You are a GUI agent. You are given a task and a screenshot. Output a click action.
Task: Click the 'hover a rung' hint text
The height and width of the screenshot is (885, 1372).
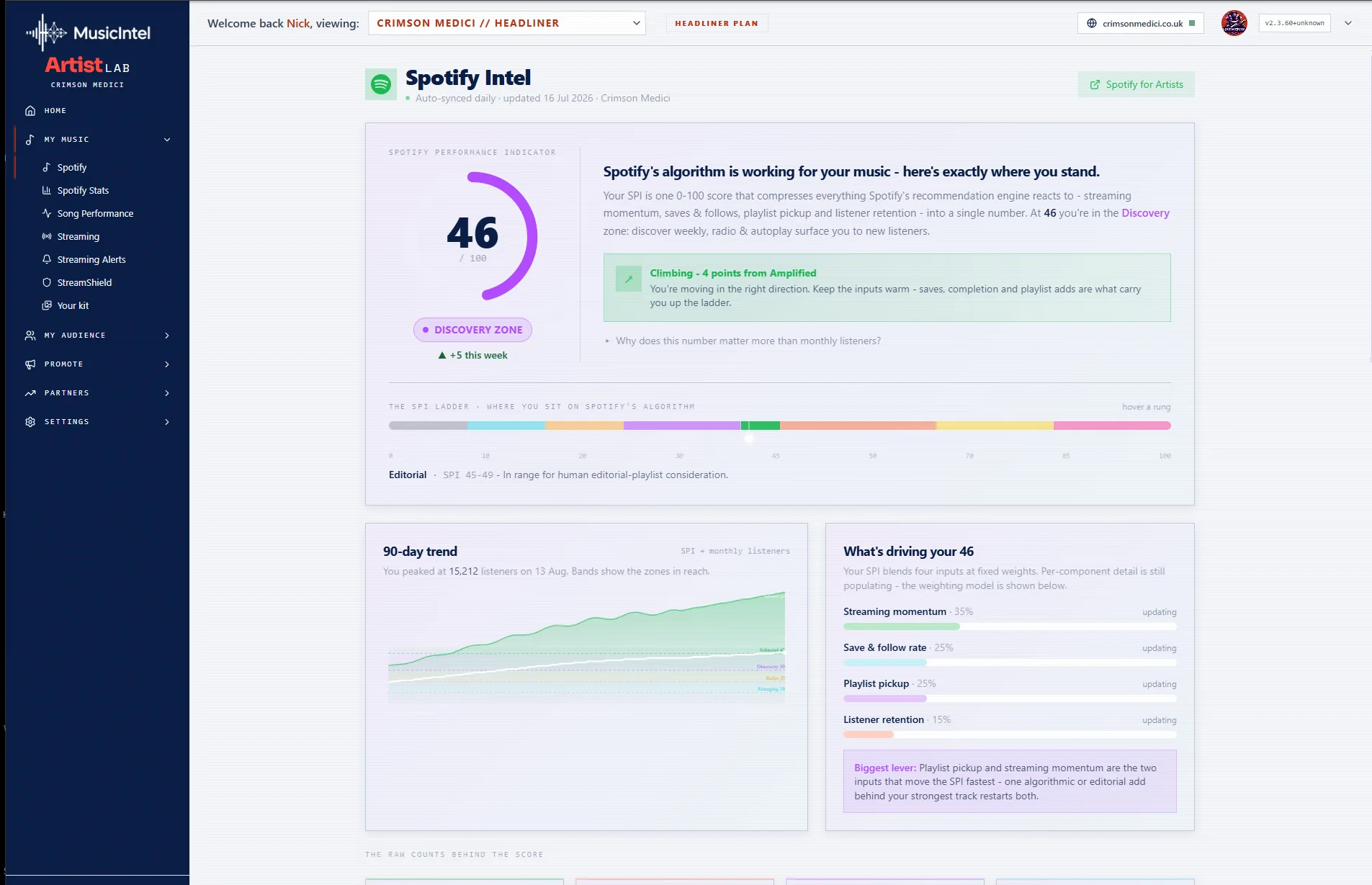(1146, 407)
